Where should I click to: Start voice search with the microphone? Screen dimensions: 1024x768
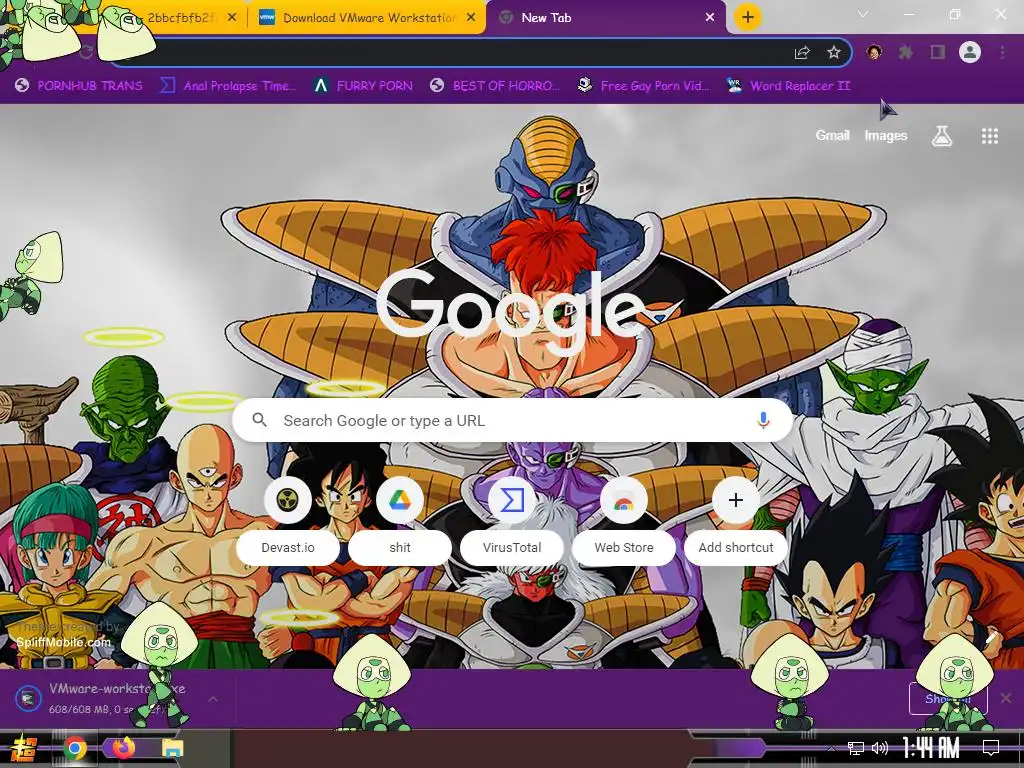click(x=763, y=420)
